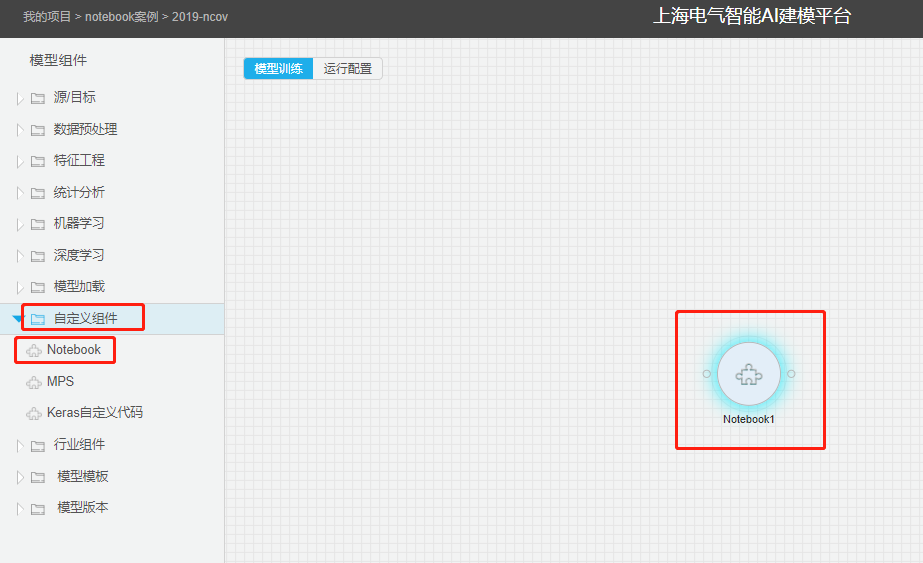Select the 模型版本 category label

82,507
